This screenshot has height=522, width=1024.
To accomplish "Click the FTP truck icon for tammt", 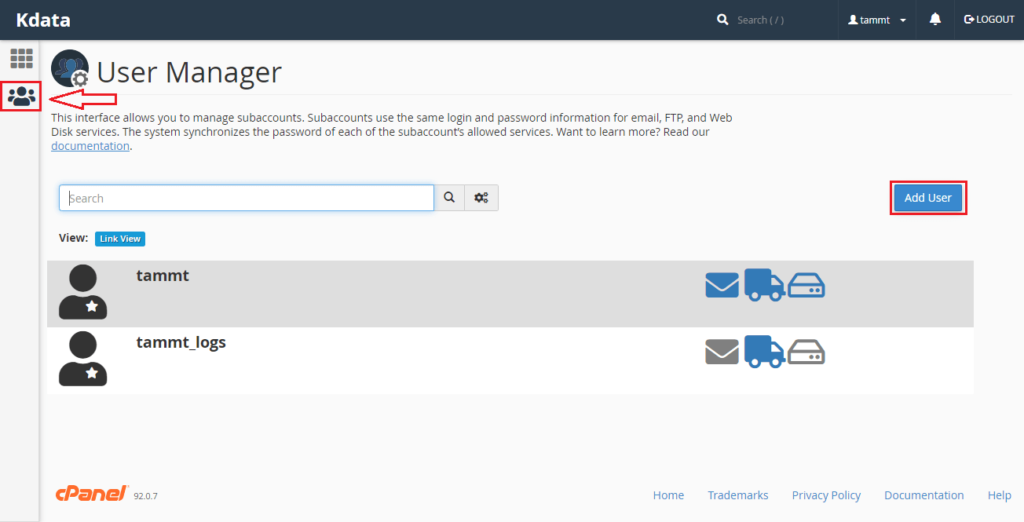I will [764, 285].
